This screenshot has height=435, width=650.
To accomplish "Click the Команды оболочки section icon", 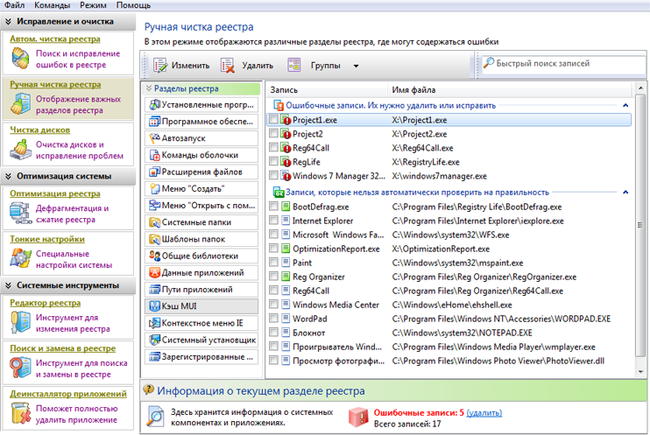I will click(x=155, y=155).
